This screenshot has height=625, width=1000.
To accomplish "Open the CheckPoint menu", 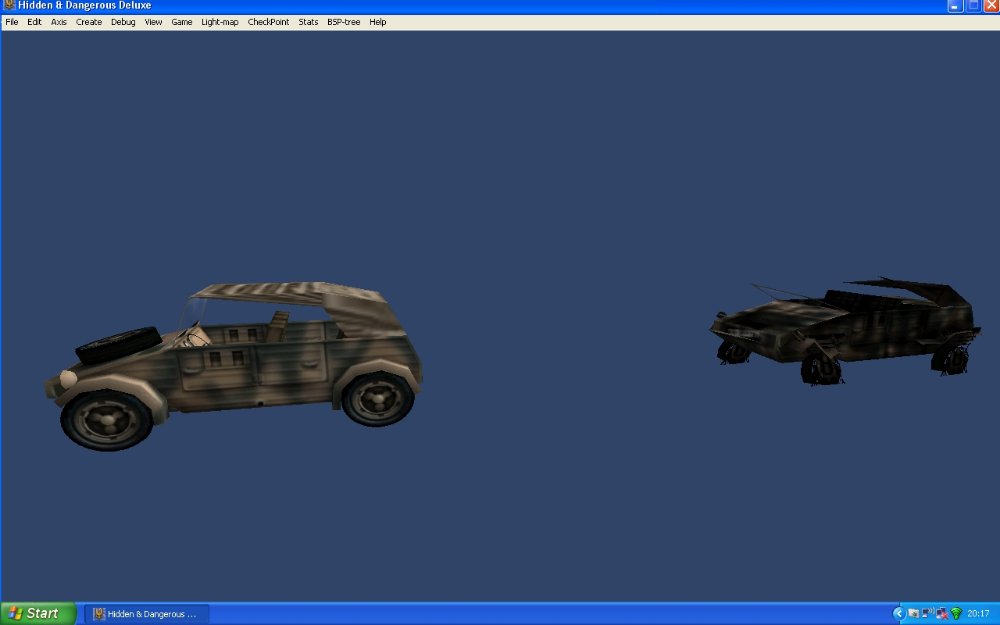I will point(267,21).
